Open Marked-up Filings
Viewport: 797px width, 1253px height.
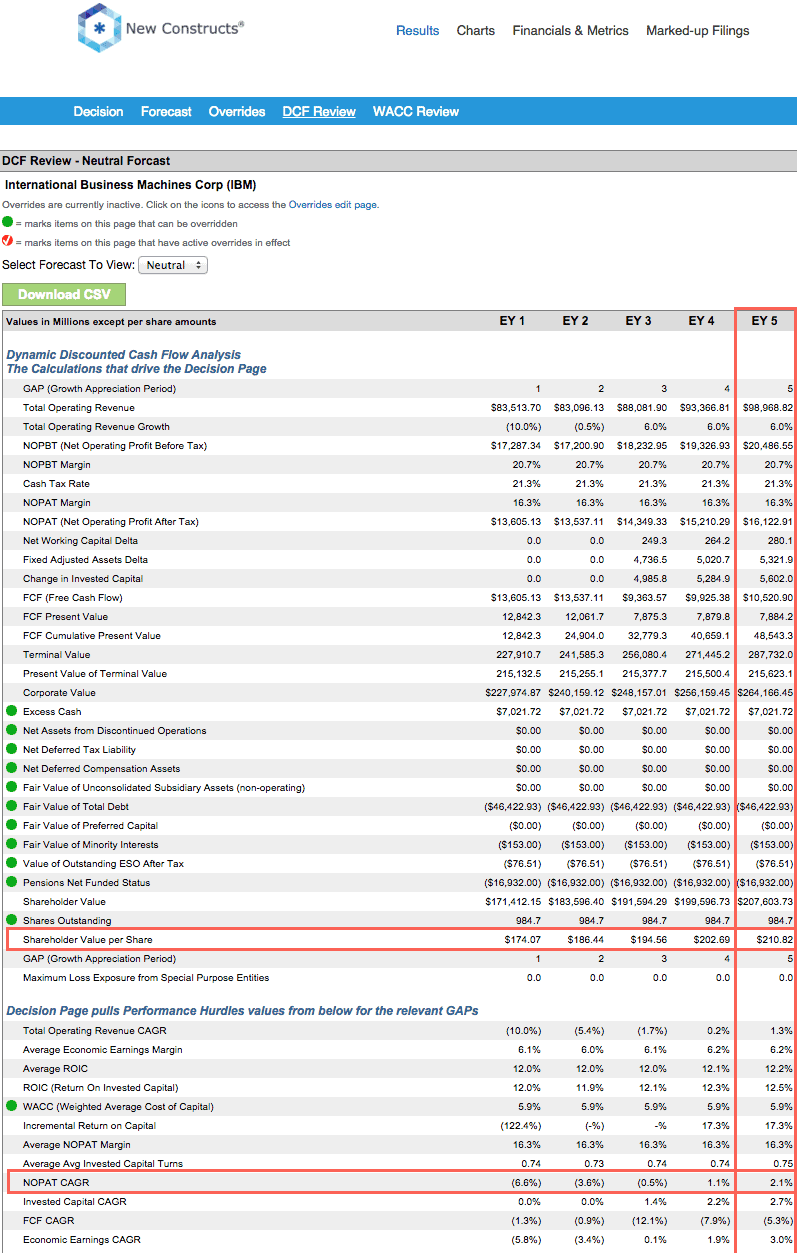click(x=698, y=30)
